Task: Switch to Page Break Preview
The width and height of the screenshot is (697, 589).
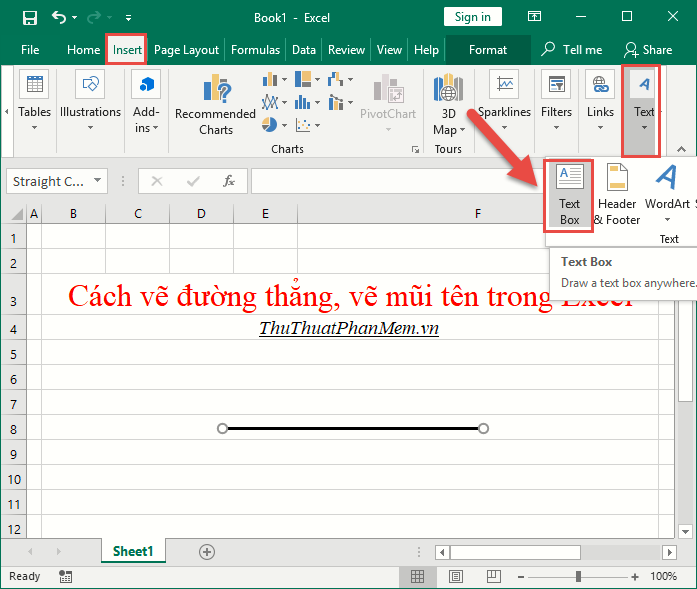Action: [493, 577]
